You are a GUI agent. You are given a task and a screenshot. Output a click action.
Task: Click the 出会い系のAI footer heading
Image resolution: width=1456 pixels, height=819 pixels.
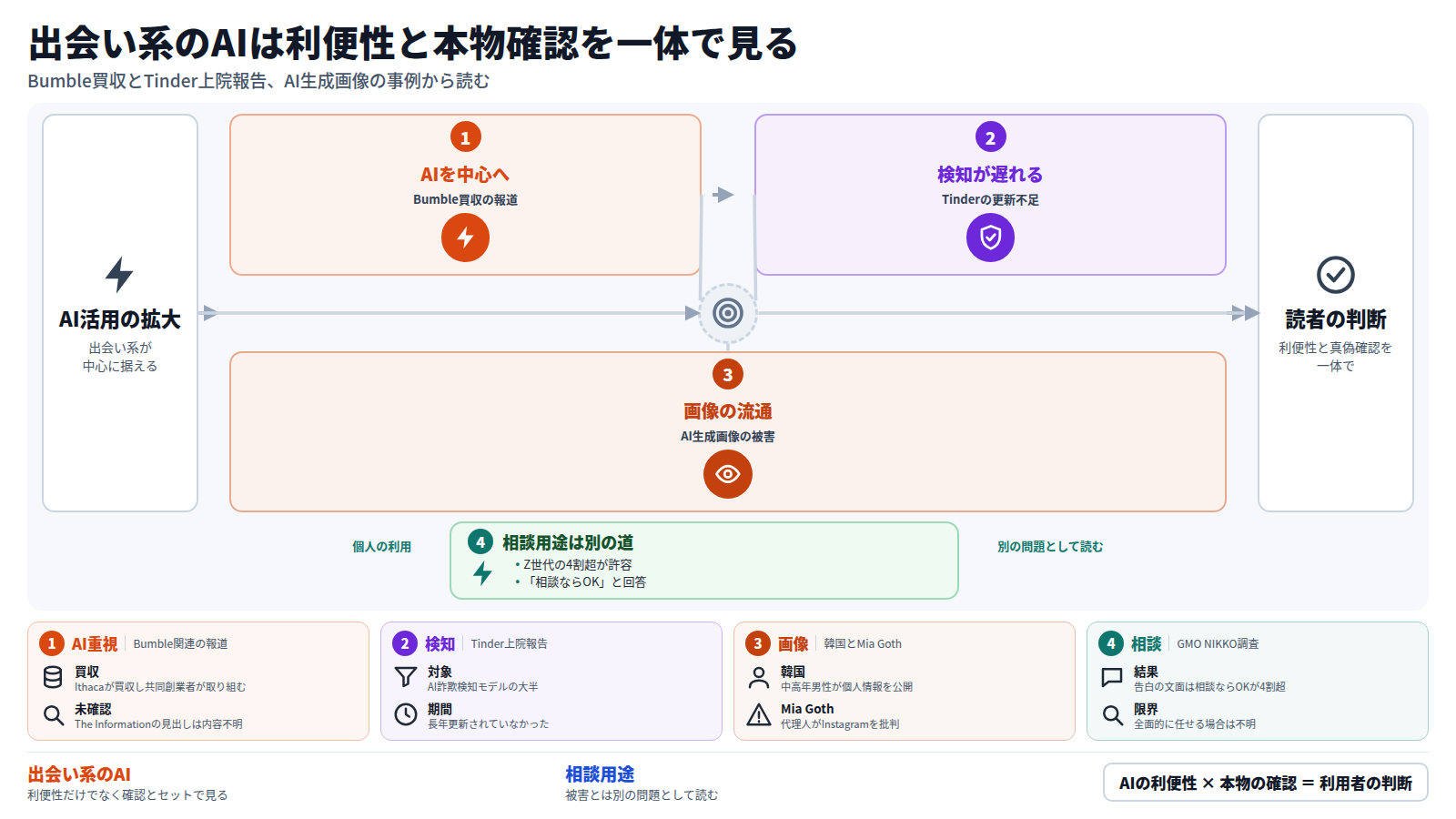(x=79, y=774)
